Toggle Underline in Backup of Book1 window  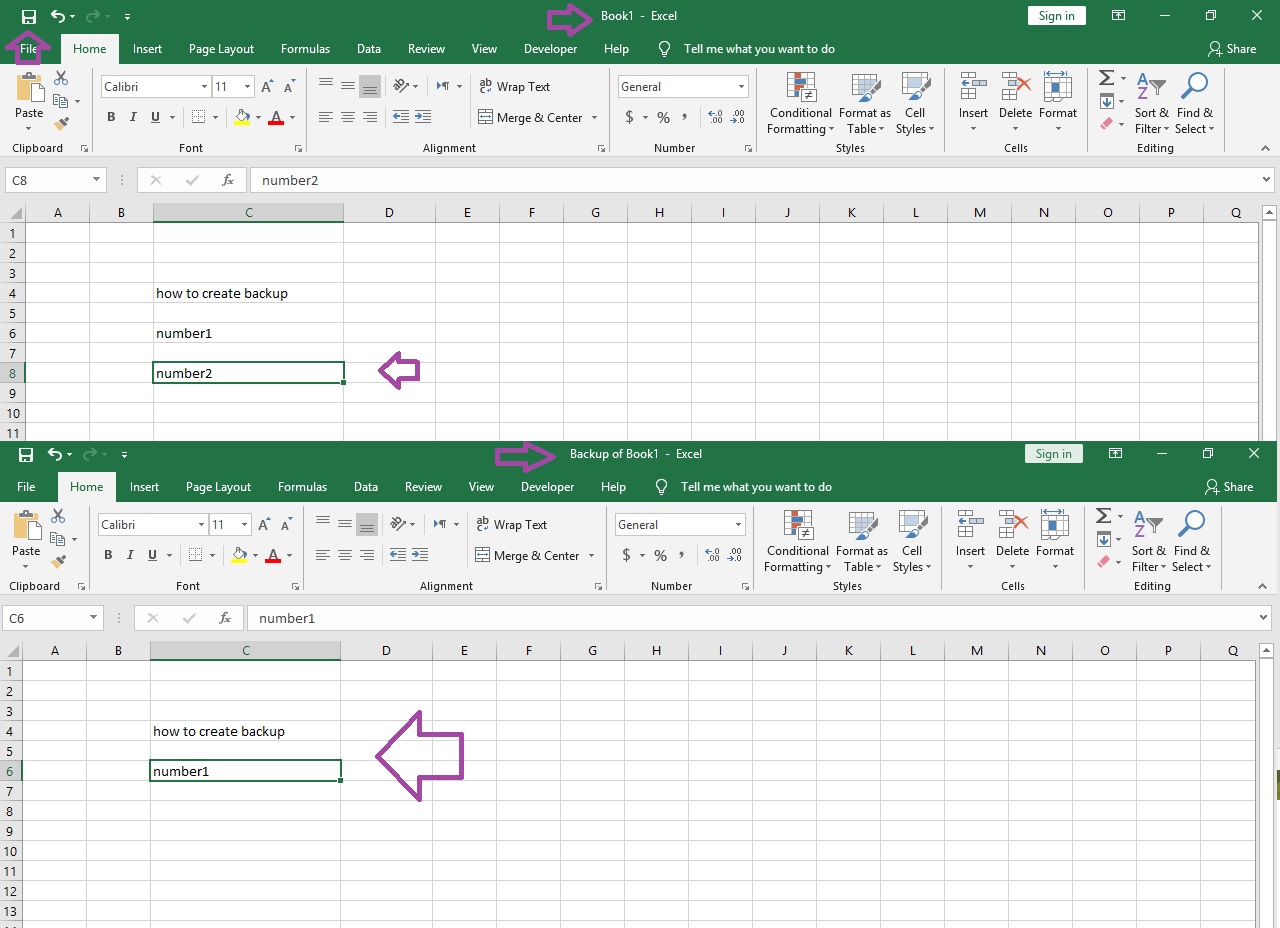152,555
